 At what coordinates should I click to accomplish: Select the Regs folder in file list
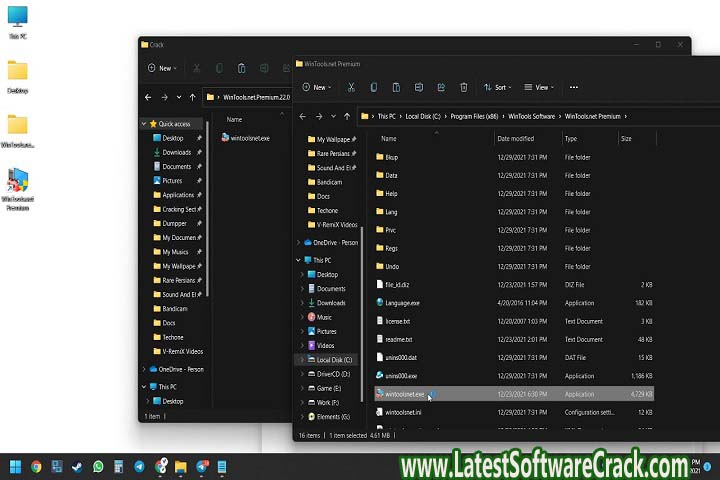click(514, 248)
